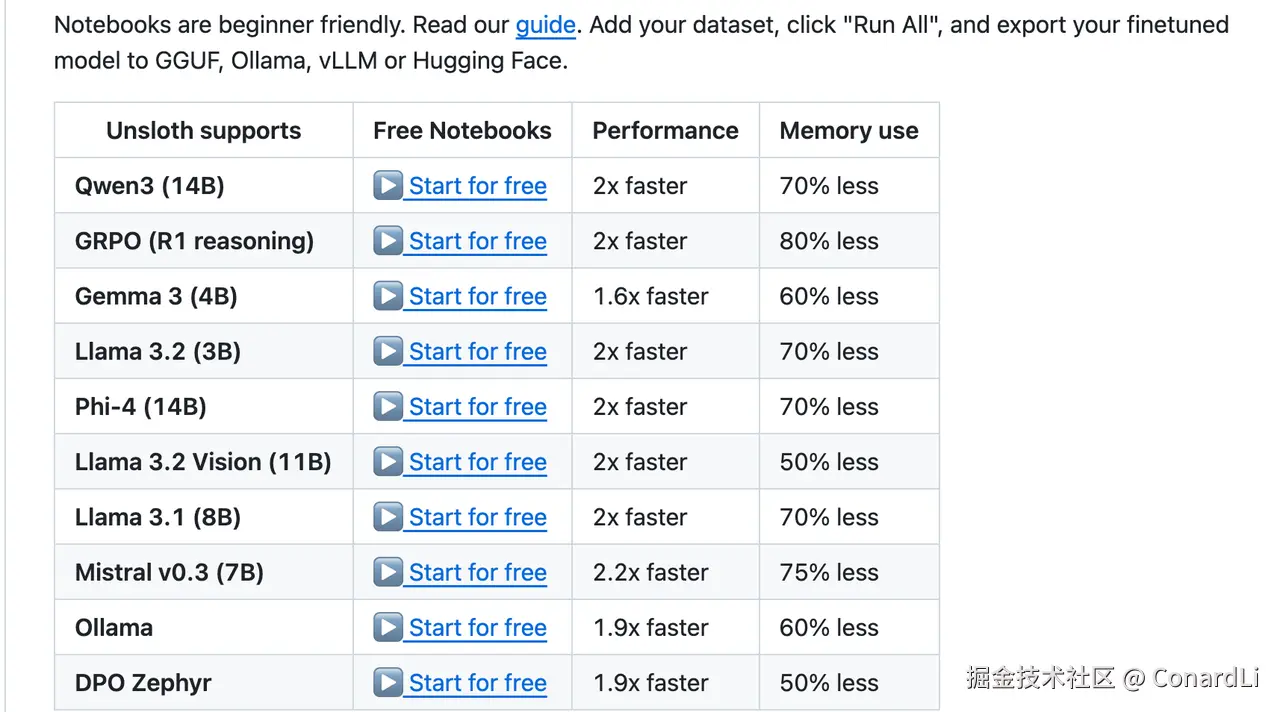The width and height of the screenshot is (1280, 712).
Task: Click the play icon in the Qwen3 row
Action: tap(388, 186)
